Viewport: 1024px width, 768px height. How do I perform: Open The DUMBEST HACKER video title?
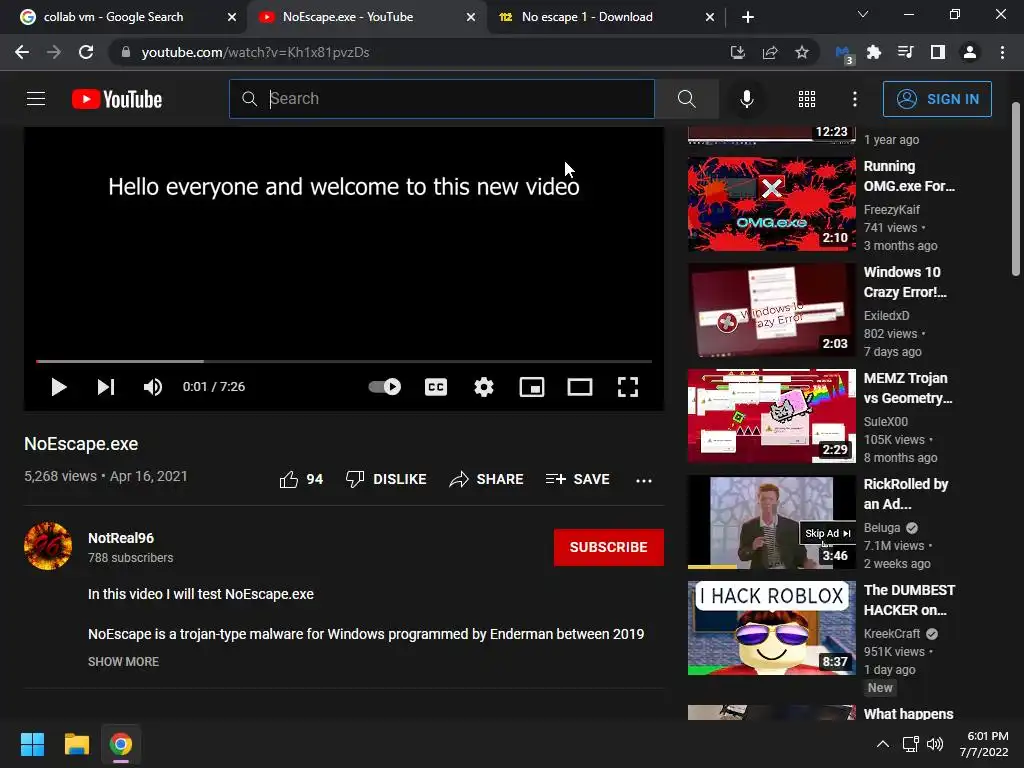click(909, 600)
